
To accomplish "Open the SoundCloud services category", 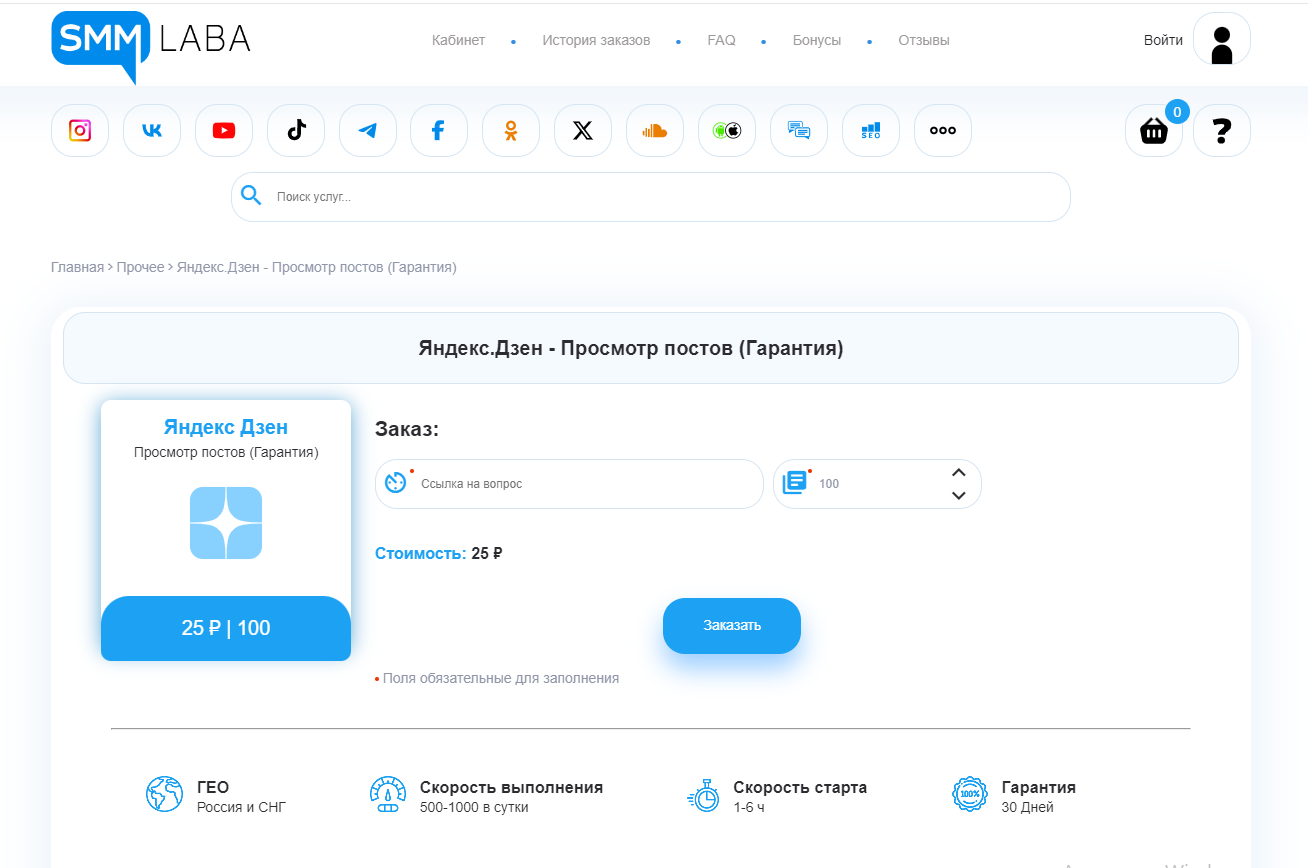I will click(x=655, y=130).
